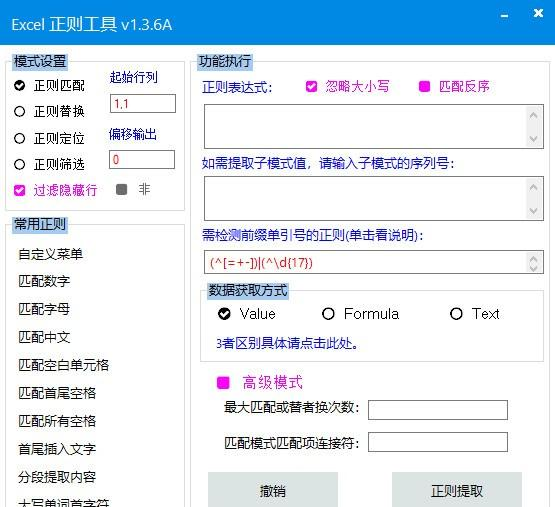Enable the 高级模式 checkbox
The width and height of the screenshot is (555, 507).
[223, 383]
